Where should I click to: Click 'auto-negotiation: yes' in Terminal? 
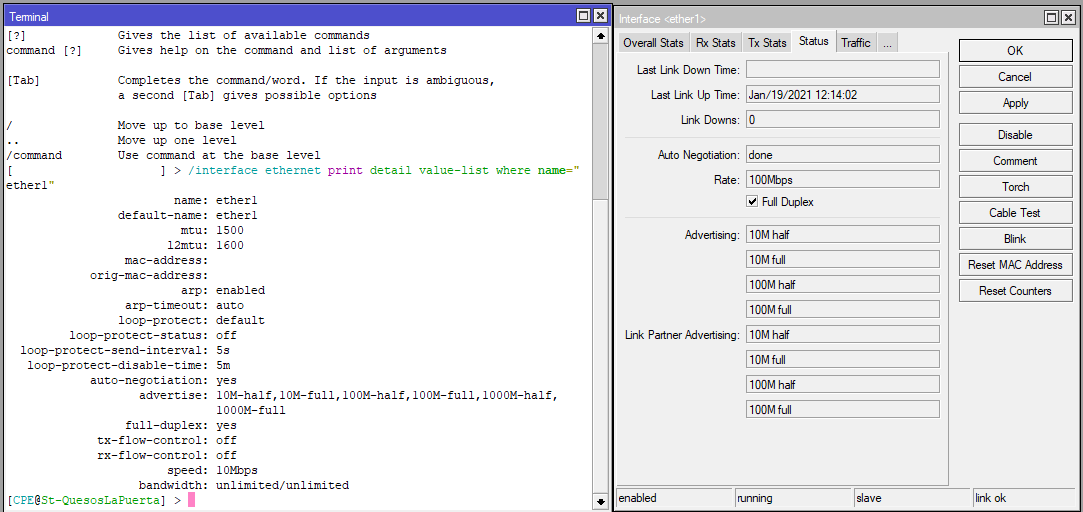pyautogui.click(x=164, y=380)
